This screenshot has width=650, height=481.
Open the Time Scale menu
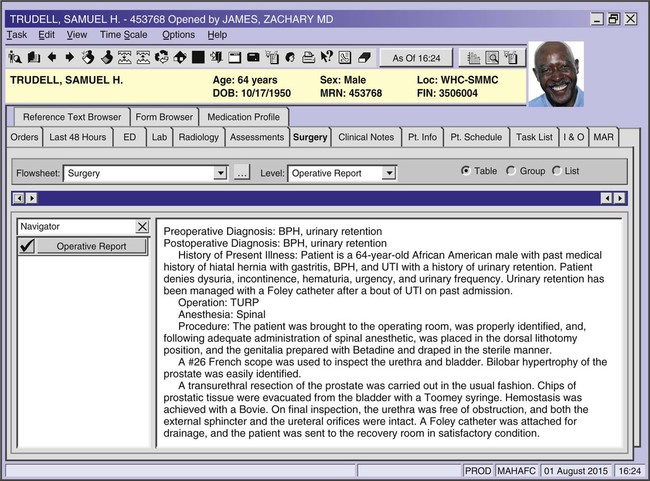(123, 34)
